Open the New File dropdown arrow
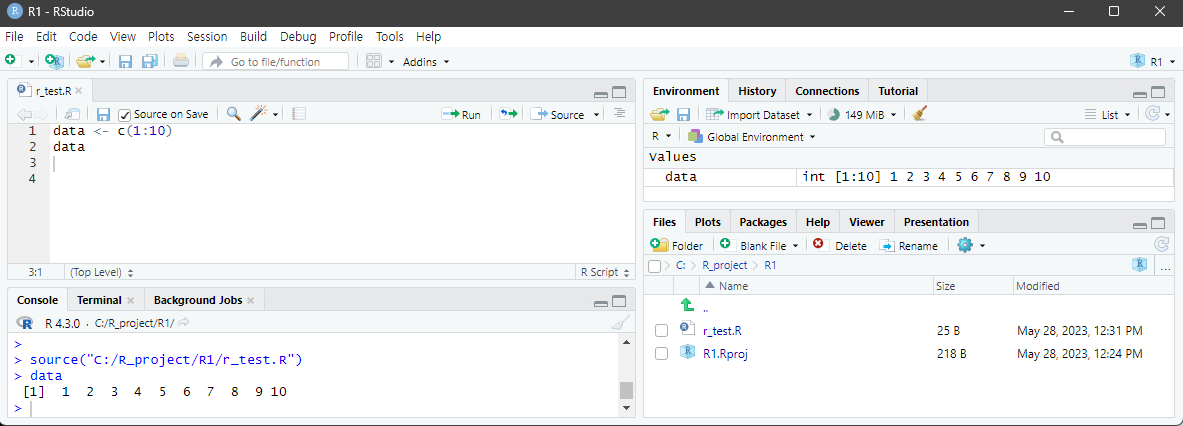 tap(32, 62)
